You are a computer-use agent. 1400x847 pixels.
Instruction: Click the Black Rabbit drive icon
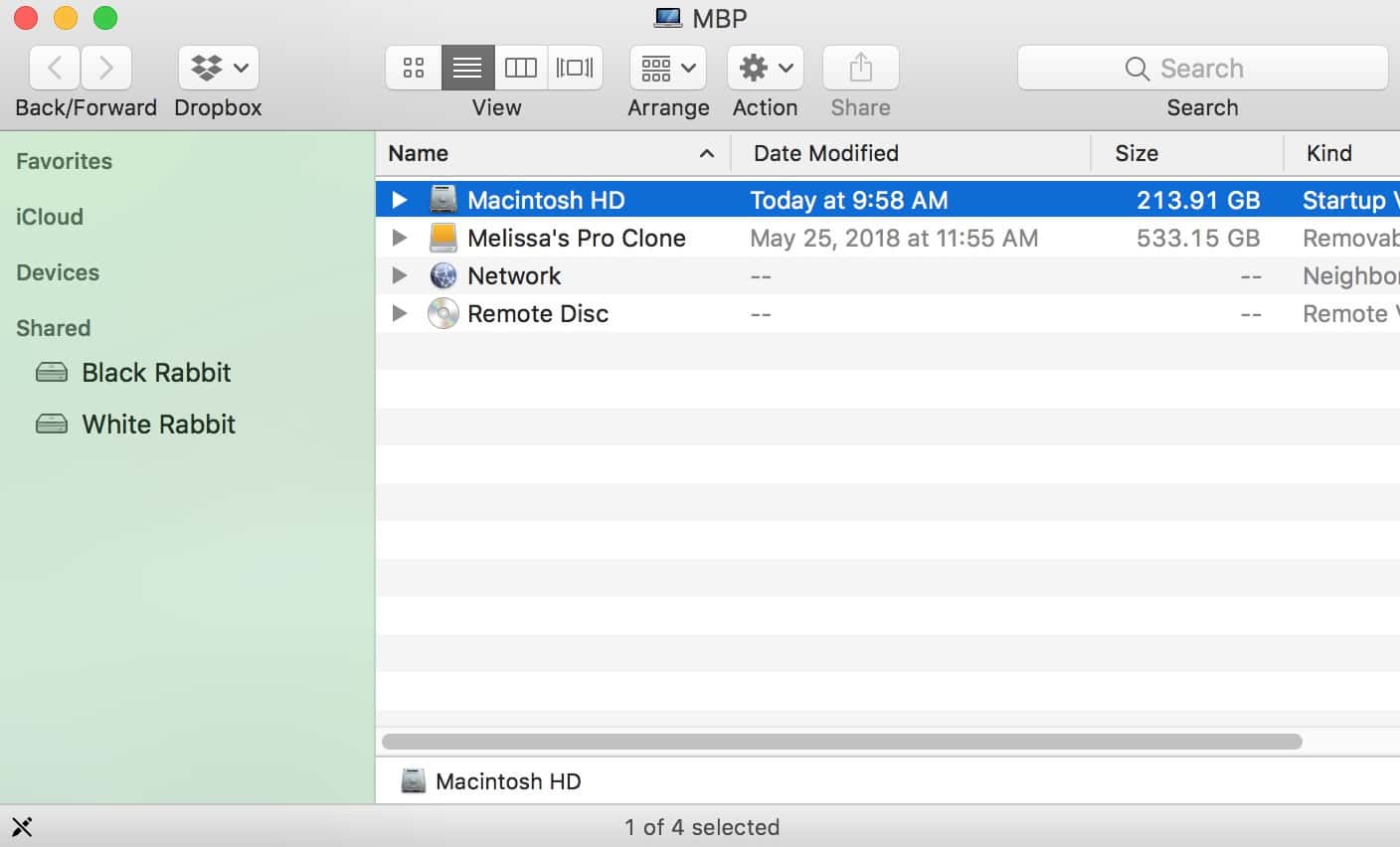point(52,373)
